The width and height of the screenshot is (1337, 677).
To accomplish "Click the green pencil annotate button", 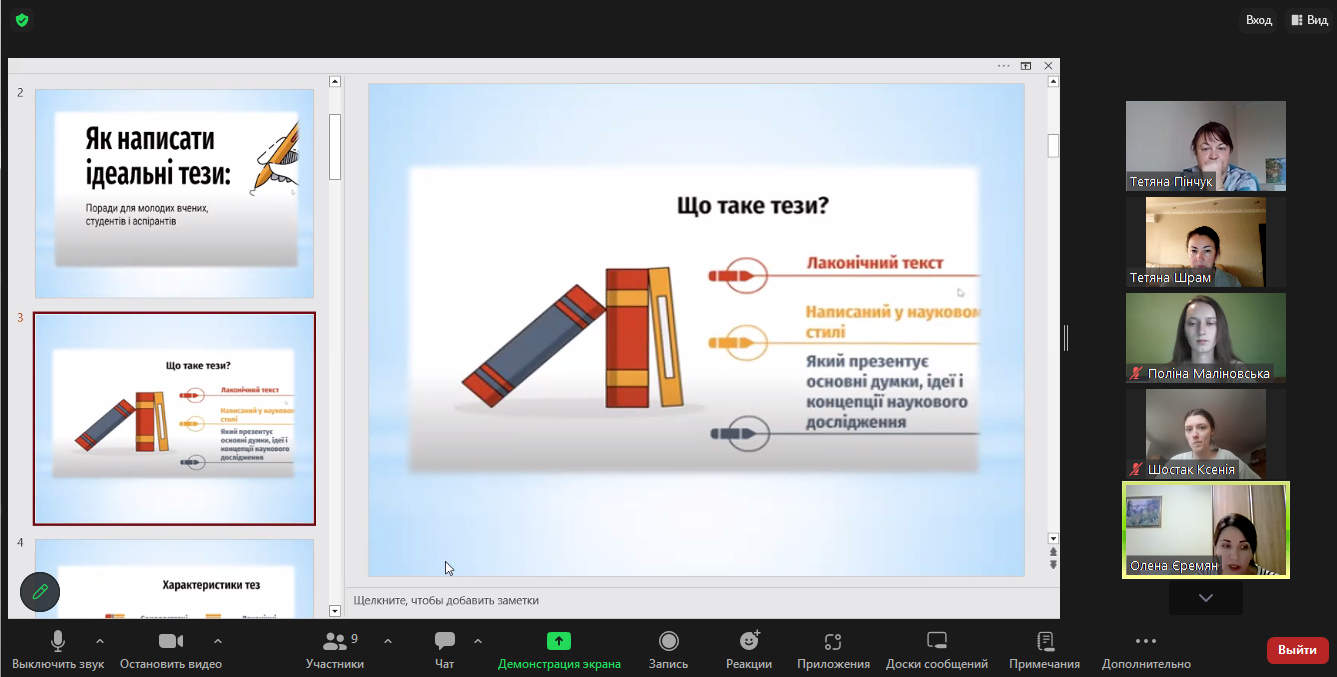I will pyautogui.click(x=40, y=592).
